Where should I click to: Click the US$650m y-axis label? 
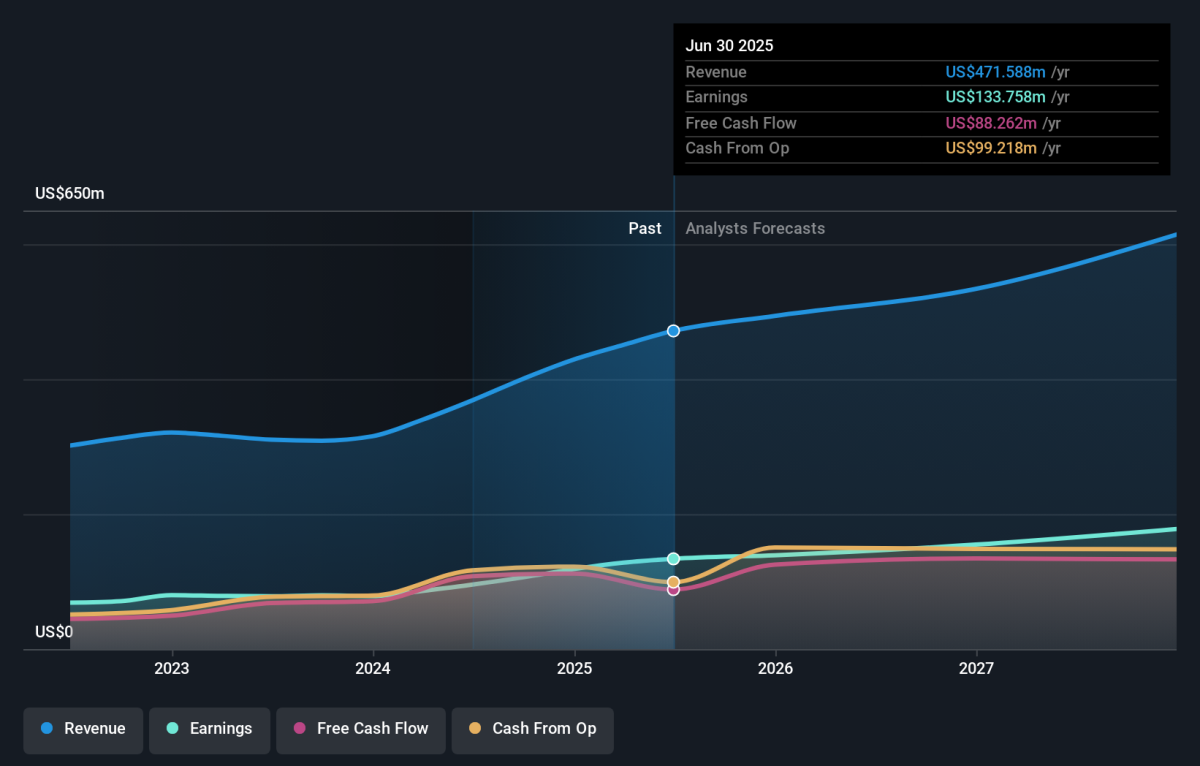coord(70,194)
